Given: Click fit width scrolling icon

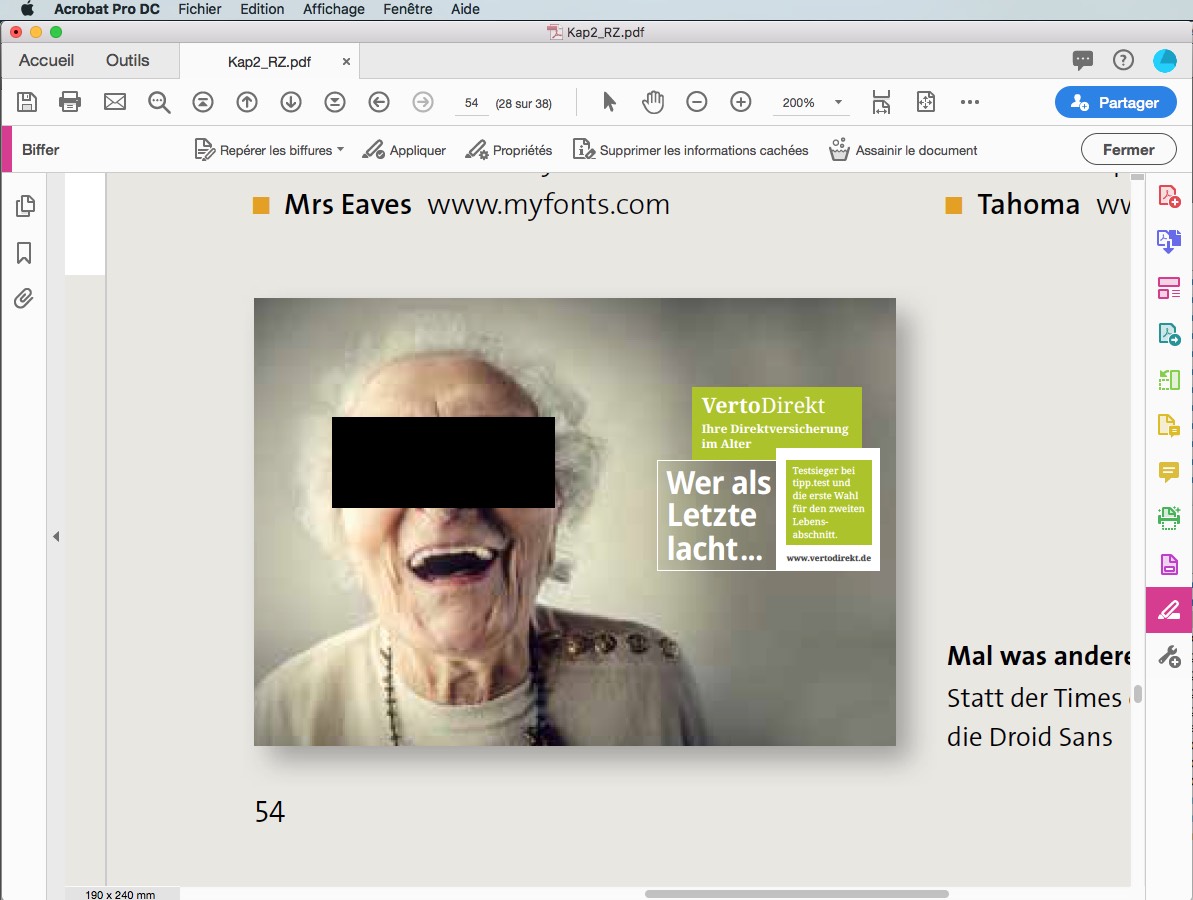Looking at the screenshot, I should pos(881,102).
